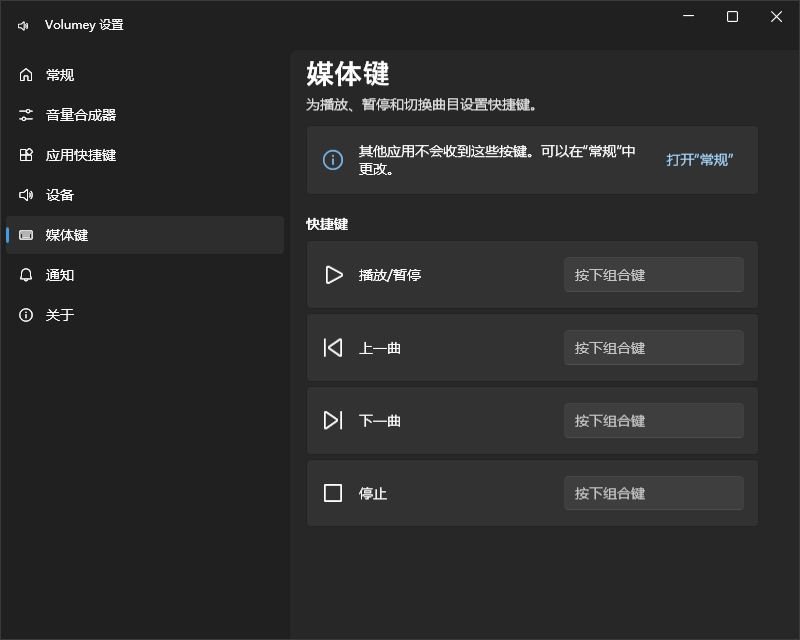Click the description 为播放、暂停和切换曲目设置快捷键
The height and width of the screenshot is (640, 800).
(x=421, y=105)
